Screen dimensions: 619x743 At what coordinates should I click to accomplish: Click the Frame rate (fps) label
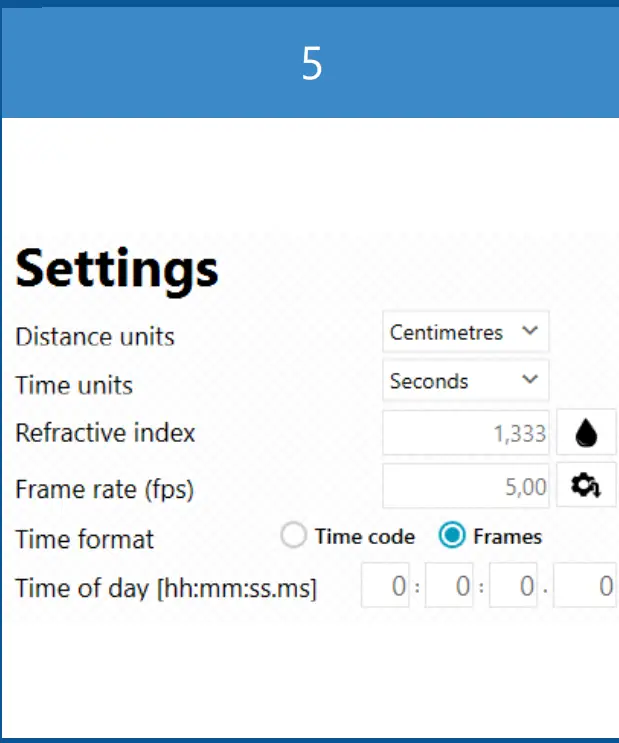(x=104, y=490)
